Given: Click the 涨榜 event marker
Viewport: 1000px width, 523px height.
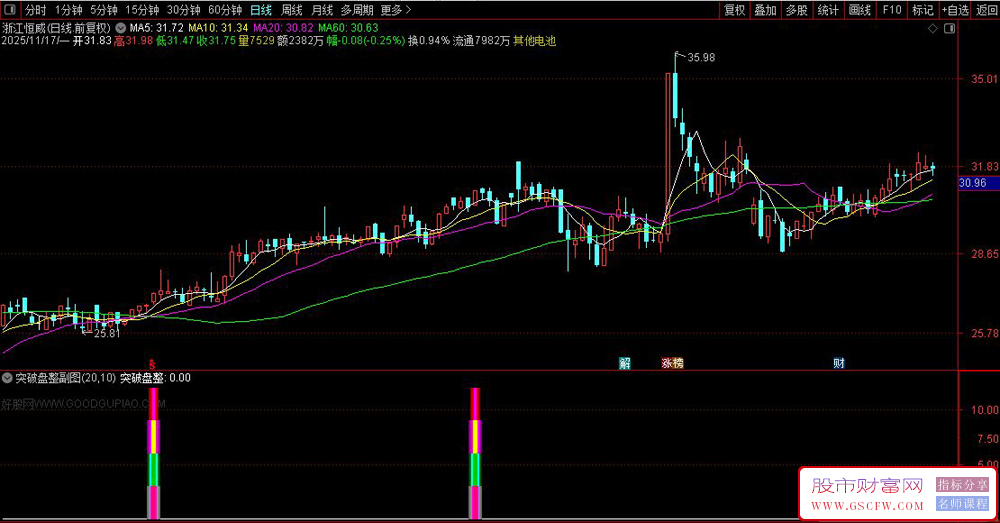Looking at the screenshot, I should (672, 363).
